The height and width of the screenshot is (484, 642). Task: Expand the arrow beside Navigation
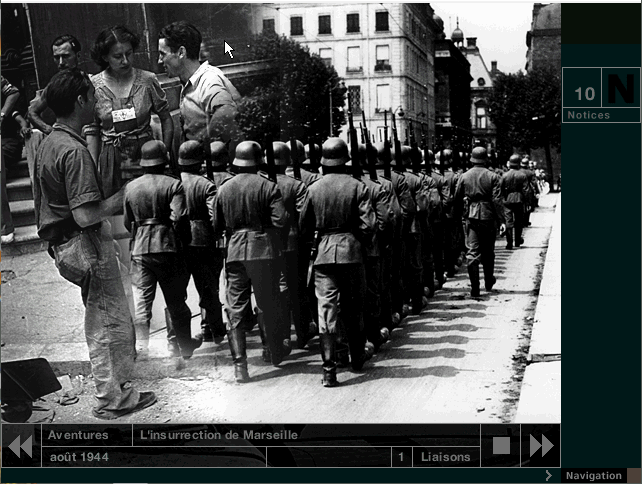(x=549, y=476)
